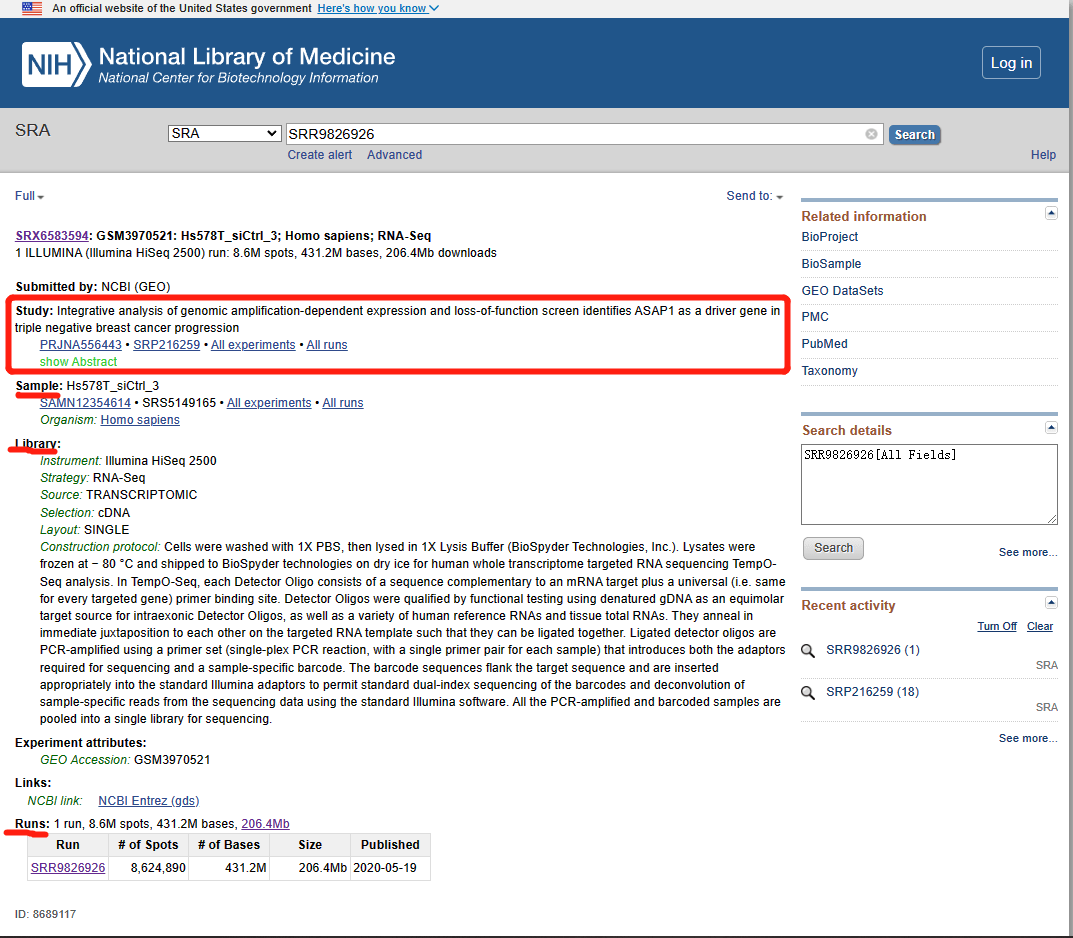Image resolution: width=1073 pixels, height=938 pixels.
Task: Download the 206.4Mb run link
Action: (266, 824)
